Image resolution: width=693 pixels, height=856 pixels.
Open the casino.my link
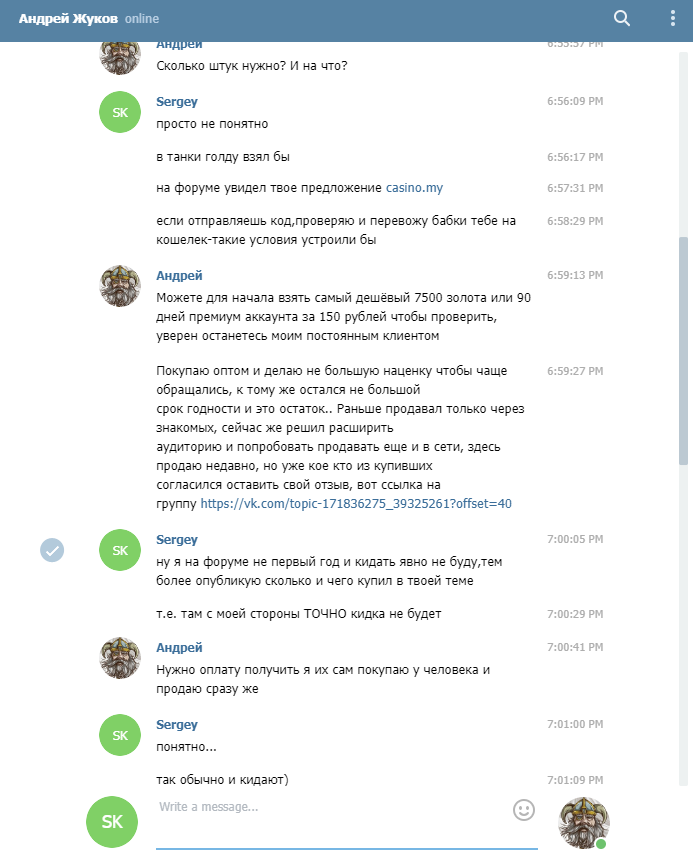coord(414,188)
